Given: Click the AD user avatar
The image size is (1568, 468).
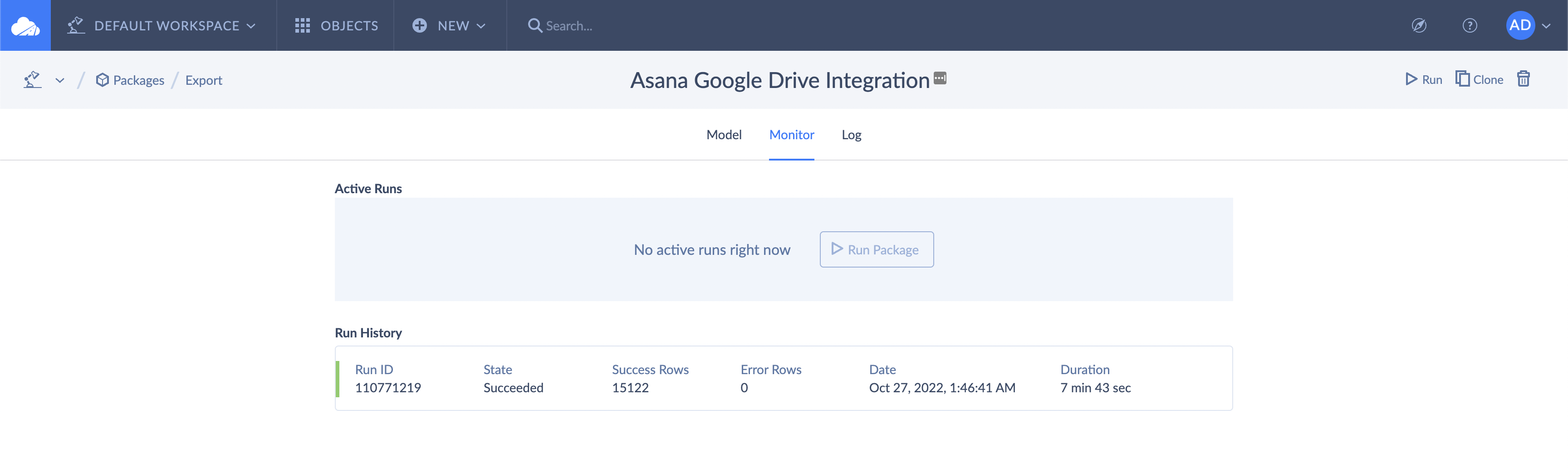Looking at the screenshot, I should tap(1520, 25).
